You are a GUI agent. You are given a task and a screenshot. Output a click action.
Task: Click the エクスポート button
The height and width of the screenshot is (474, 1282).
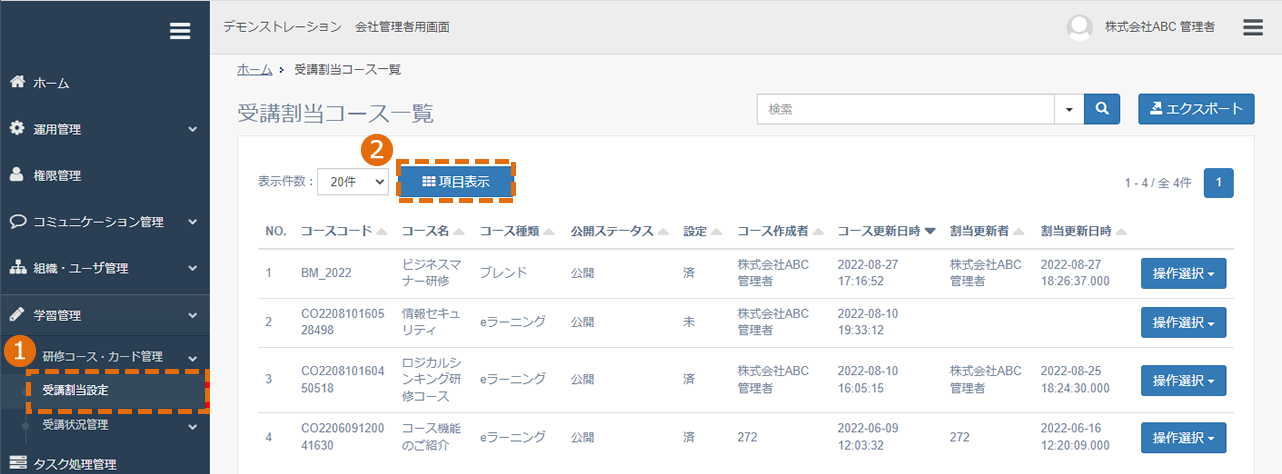1196,109
